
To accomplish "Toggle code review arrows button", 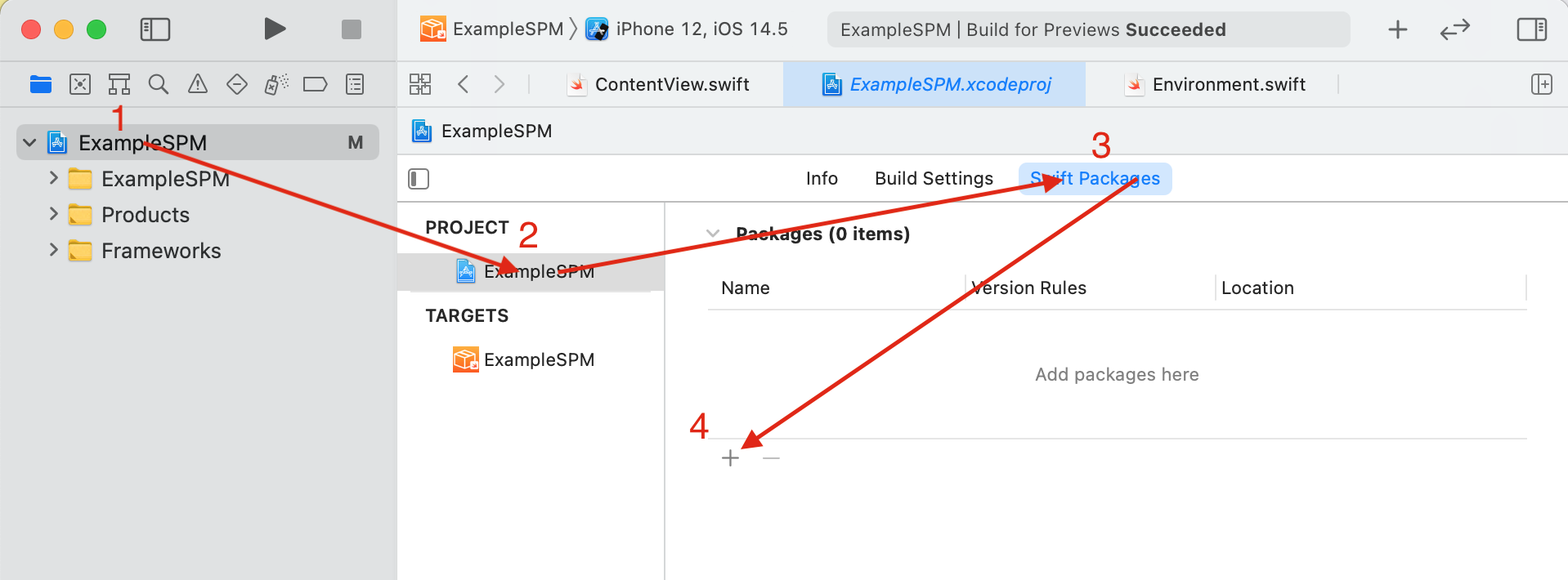I will (x=1455, y=30).
